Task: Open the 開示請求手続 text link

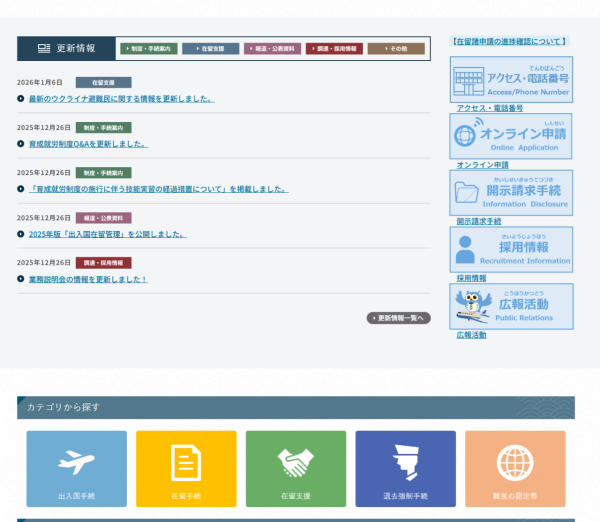Action: (479, 222)
